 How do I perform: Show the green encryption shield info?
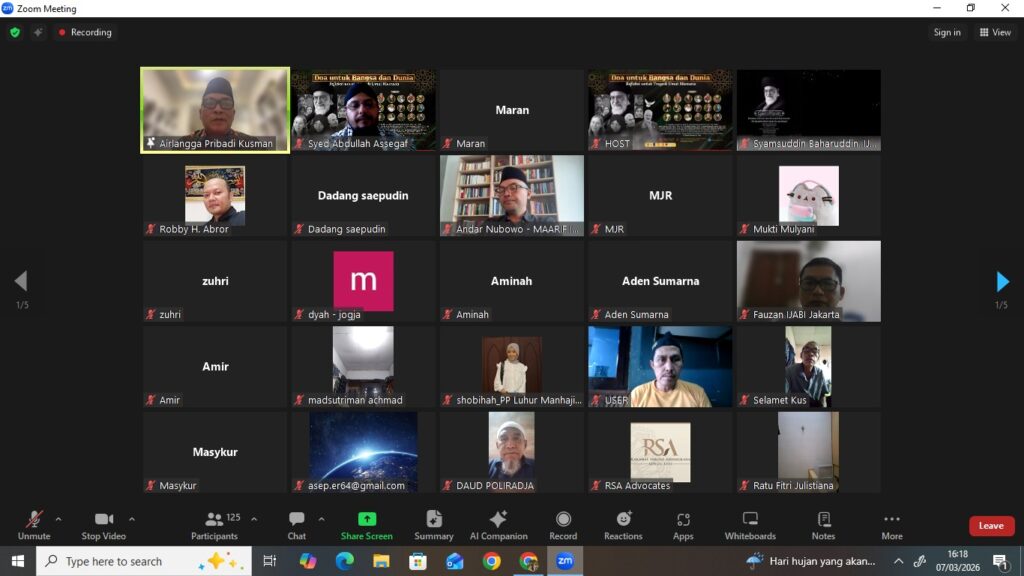tap(15, 32)
